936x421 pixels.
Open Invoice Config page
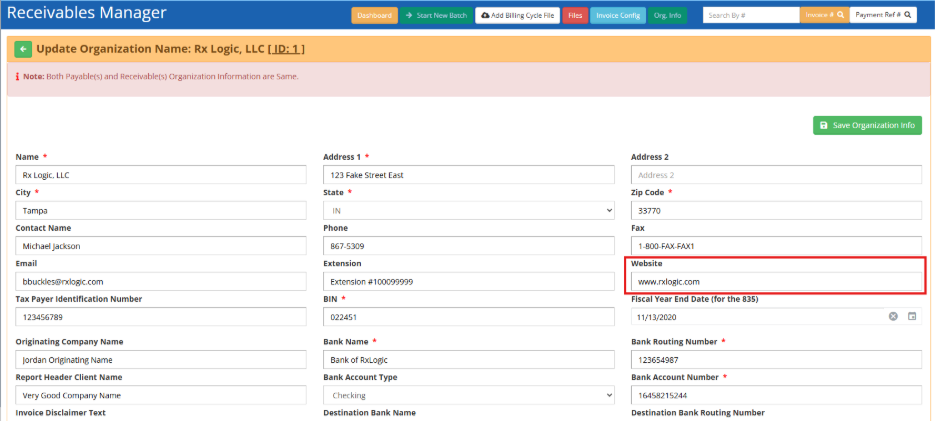[x=618, y=15]
